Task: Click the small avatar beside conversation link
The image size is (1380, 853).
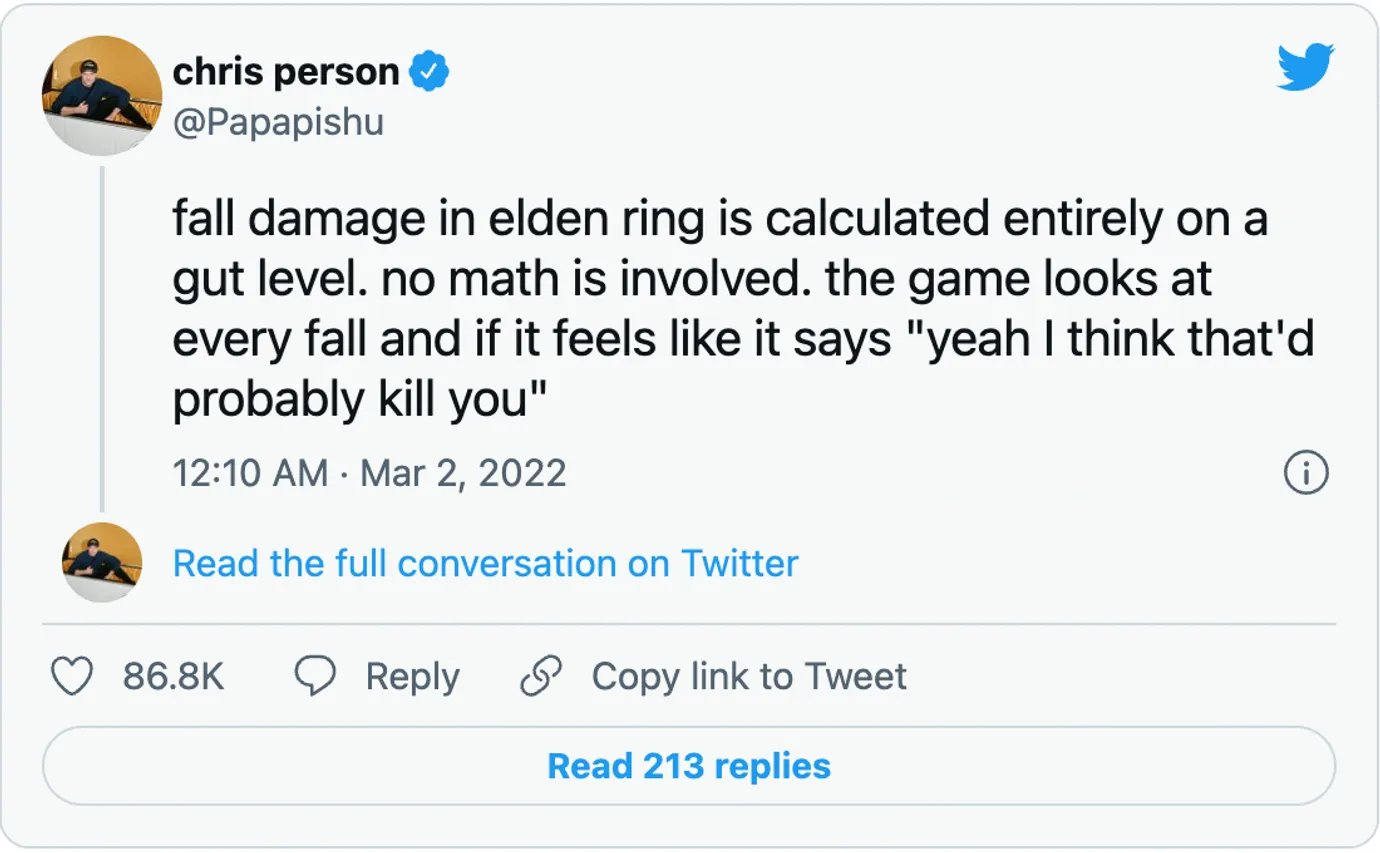Action: point(102,562)
